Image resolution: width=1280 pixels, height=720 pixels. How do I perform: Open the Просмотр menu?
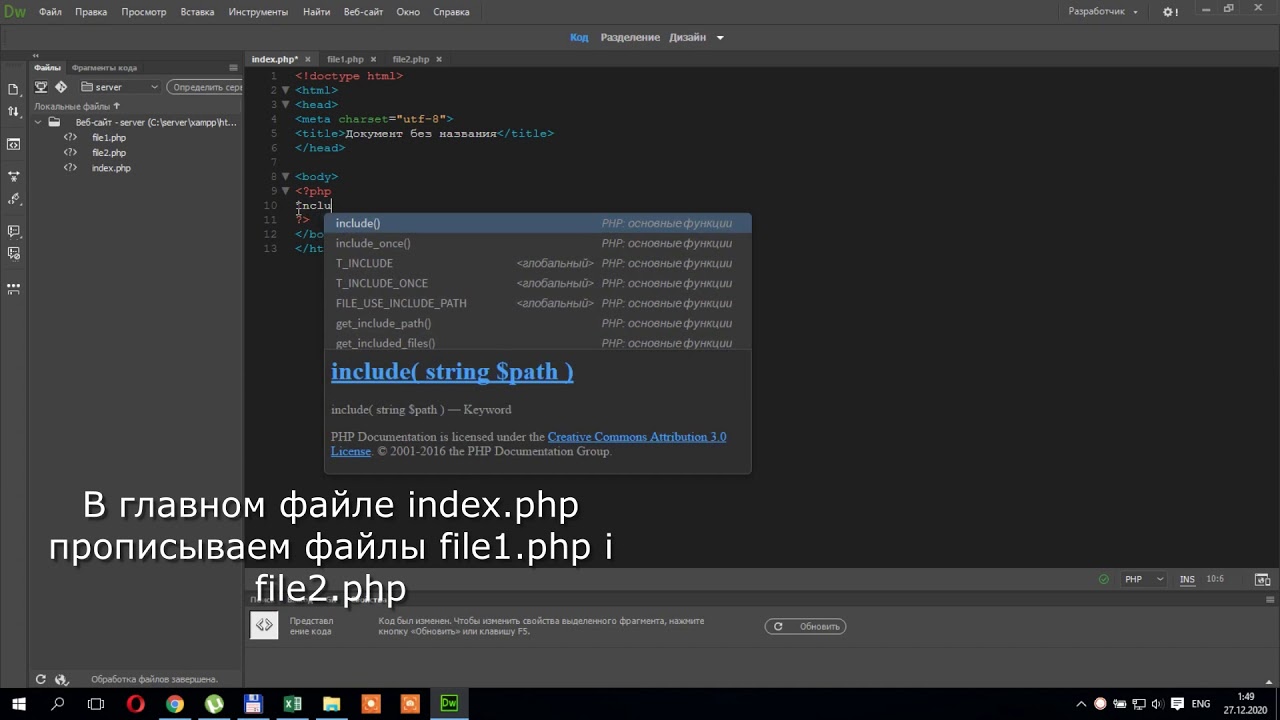pyautogui.click(x=144, y=12)
